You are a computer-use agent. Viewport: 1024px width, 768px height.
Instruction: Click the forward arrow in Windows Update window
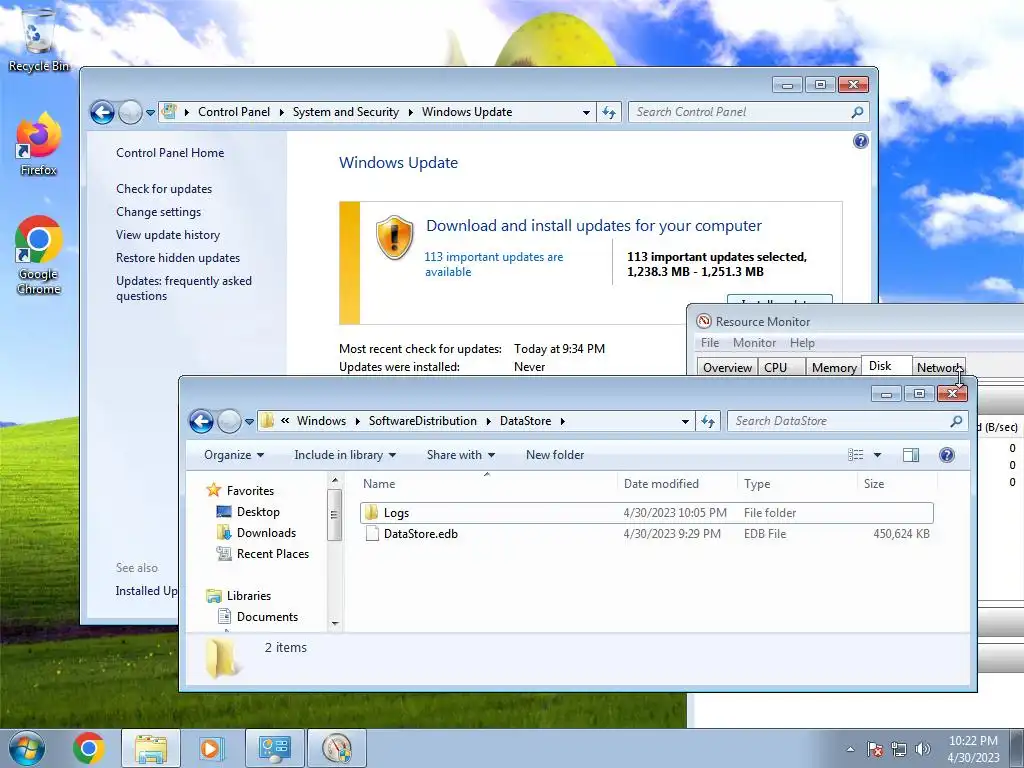pyautogui.click(x=131, y=112)
